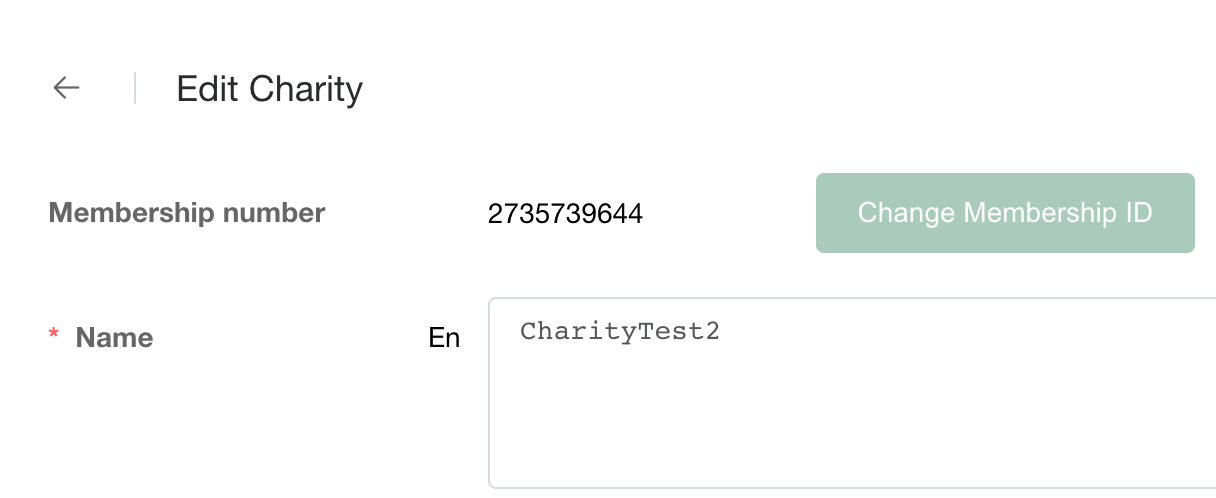Focus the Name text area
Viewport: 1216px width, 498px height.
point(850,400)
